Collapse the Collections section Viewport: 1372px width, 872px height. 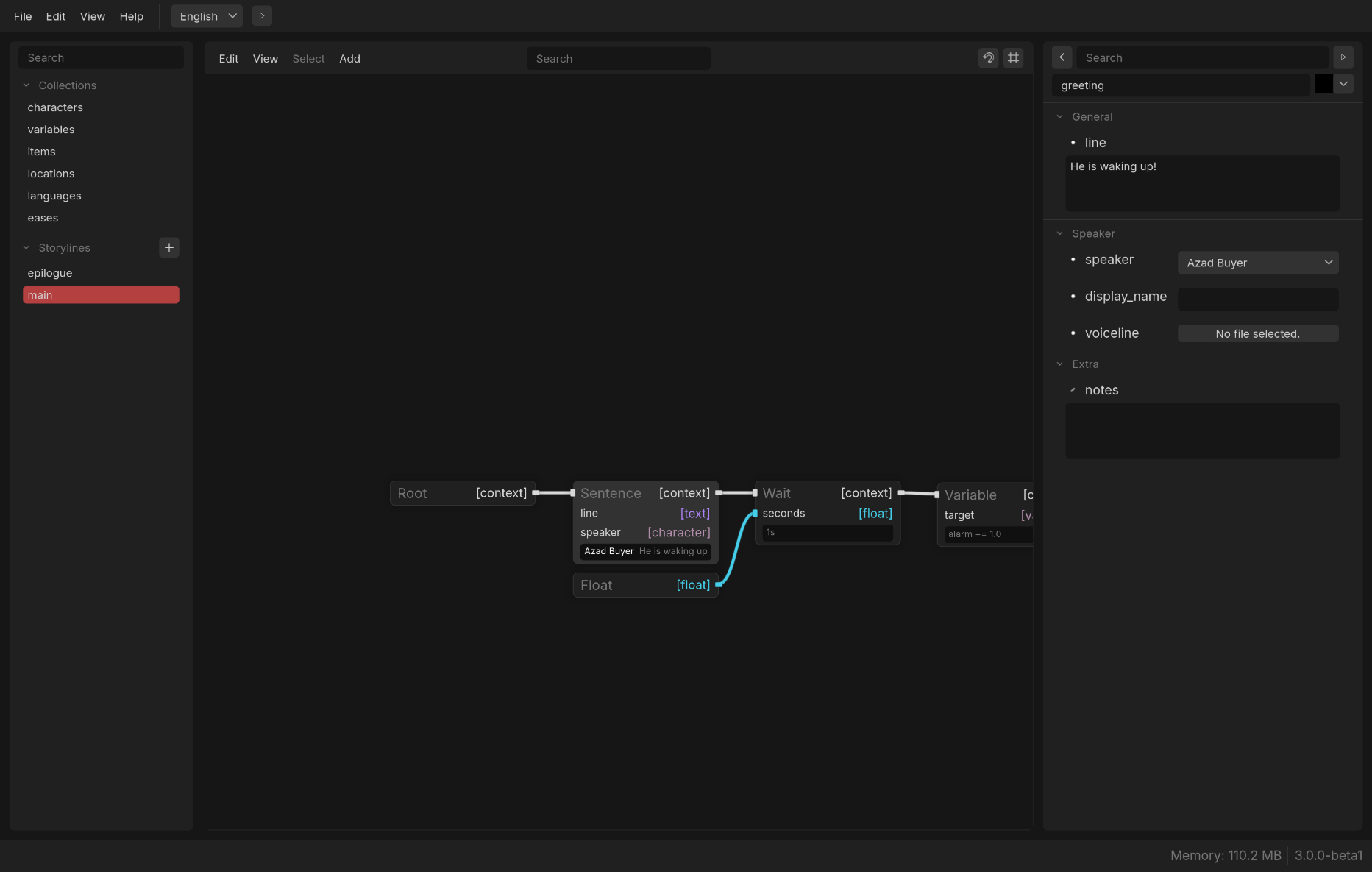(26, 85)
